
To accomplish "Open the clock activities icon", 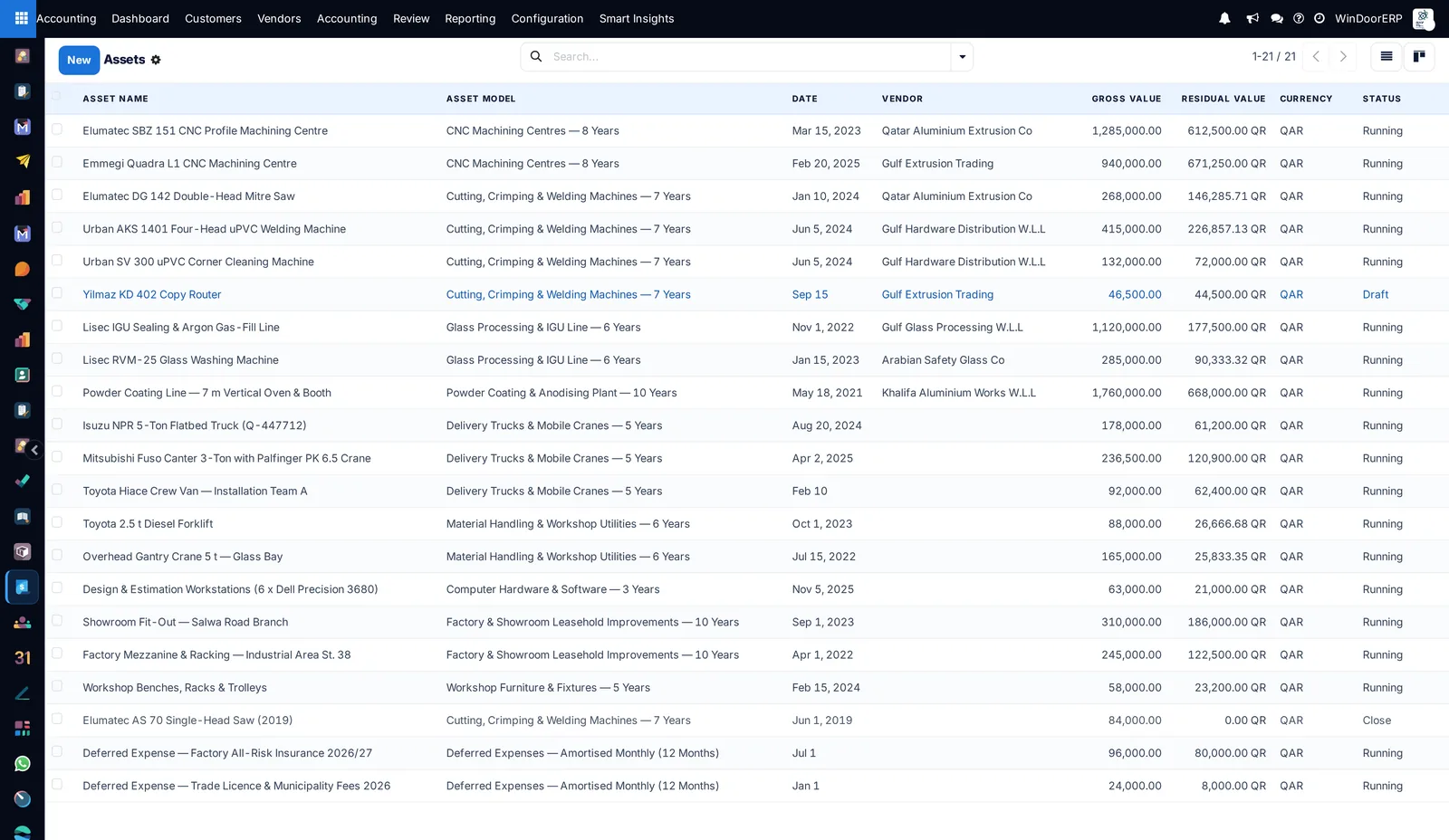I will (1319, 18).
